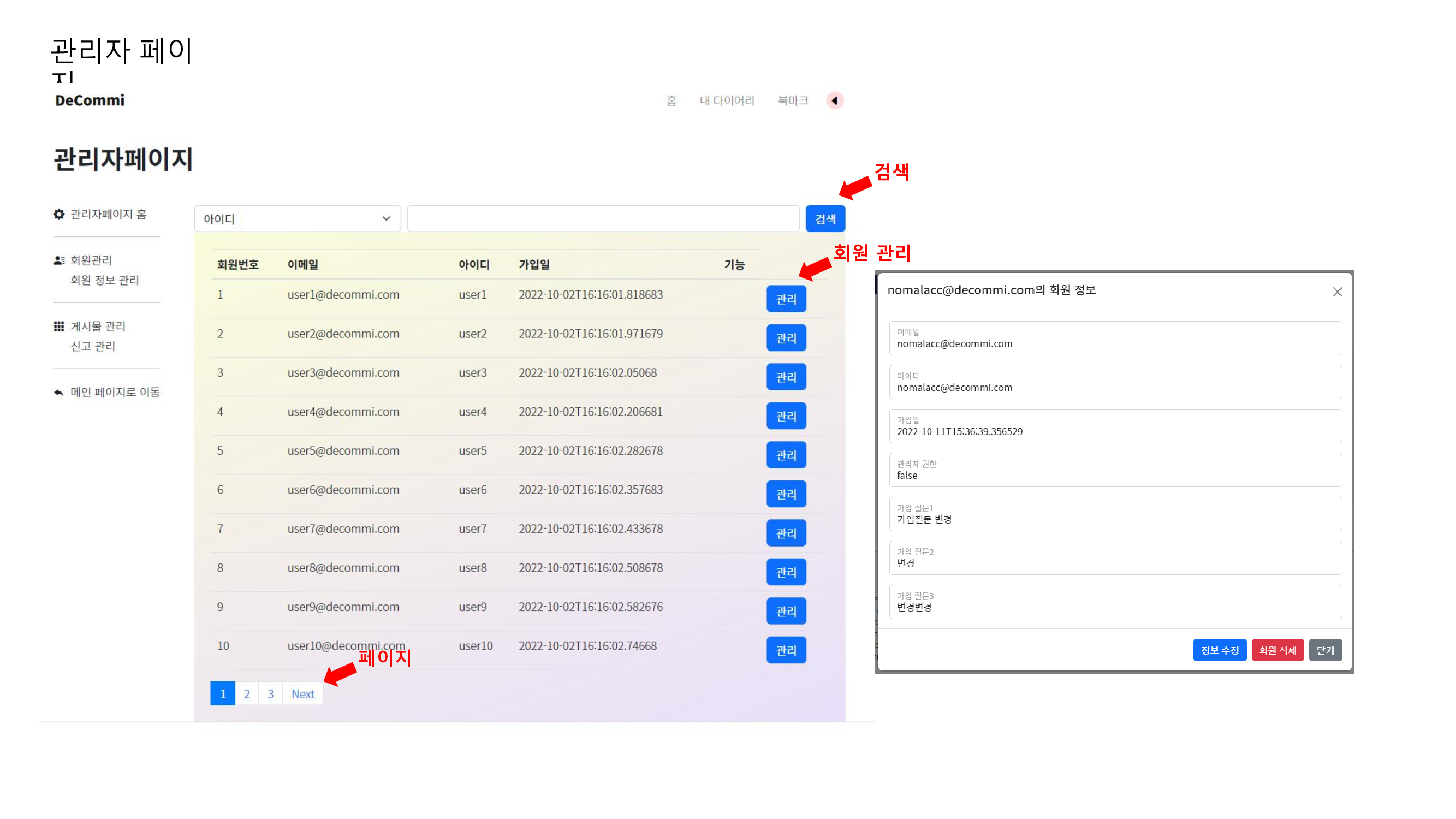Click the gear icon beside 관리자페이지 홈
This screenshot has width=1456, height=819.
[59, 214]
